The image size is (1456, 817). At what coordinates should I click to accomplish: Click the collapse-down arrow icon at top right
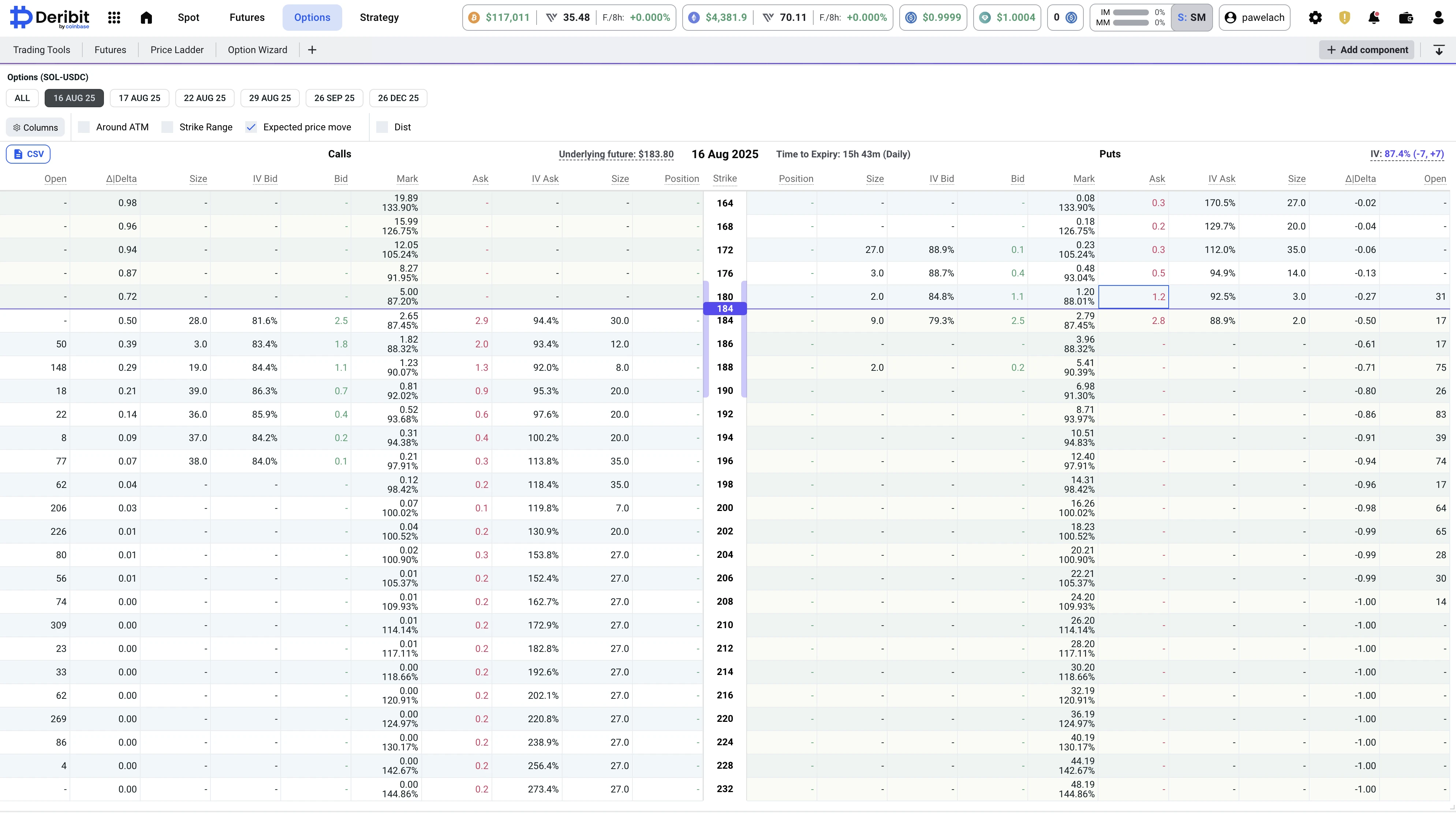(x=1439, y=50)
